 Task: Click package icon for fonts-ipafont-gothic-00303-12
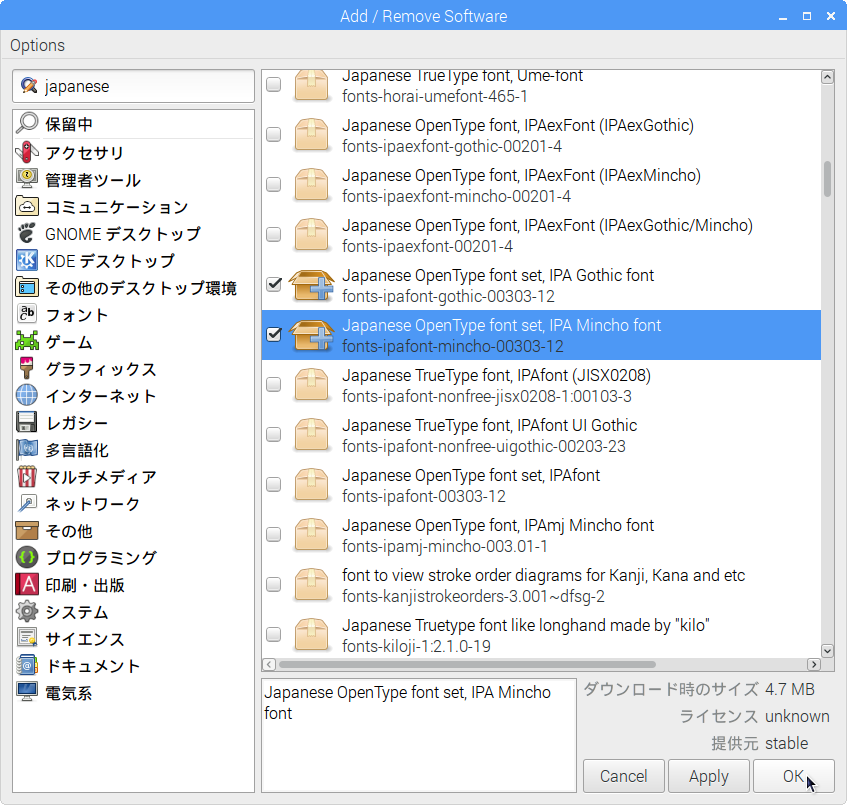[312, 285]
